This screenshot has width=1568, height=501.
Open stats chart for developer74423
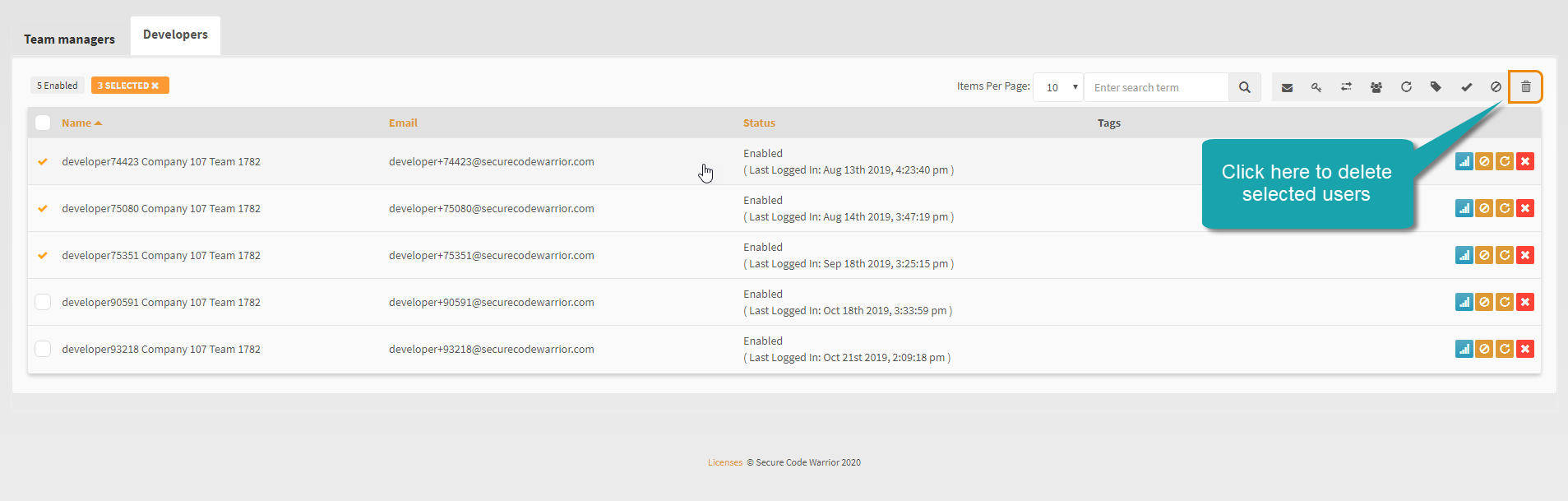[x=1464, y=161]
